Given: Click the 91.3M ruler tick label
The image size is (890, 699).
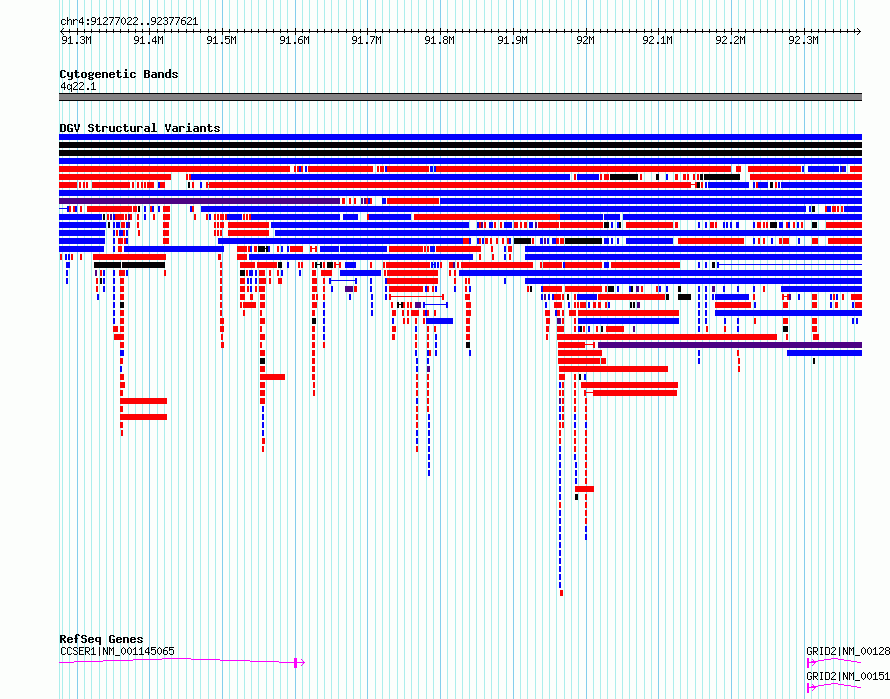Looking at the screenshot, I should pyautogui.click(x=76, y=40).
